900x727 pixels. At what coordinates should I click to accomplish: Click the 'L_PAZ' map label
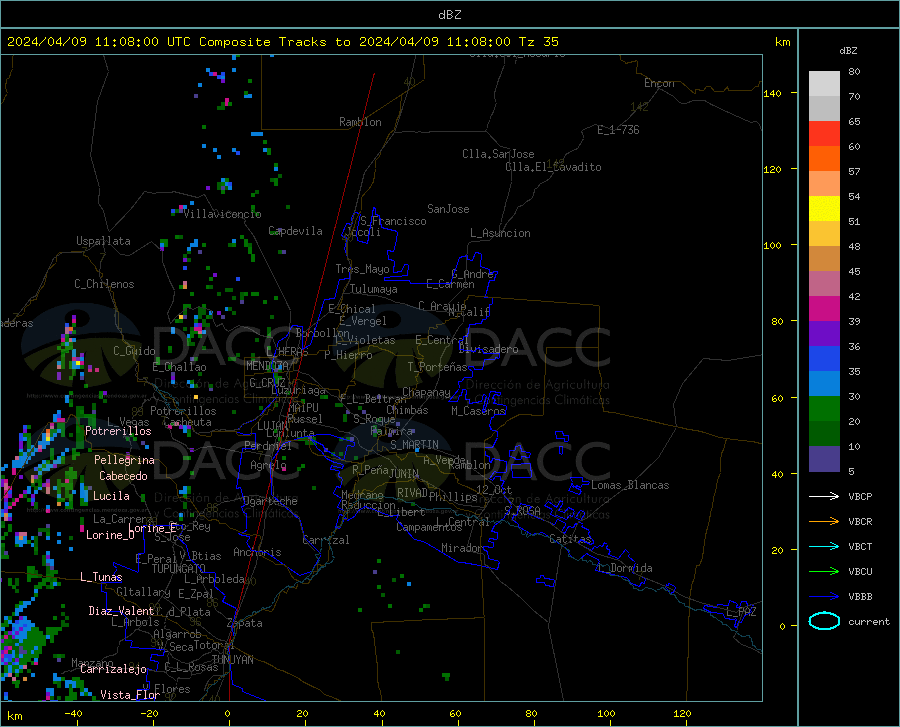click(741, 612)
